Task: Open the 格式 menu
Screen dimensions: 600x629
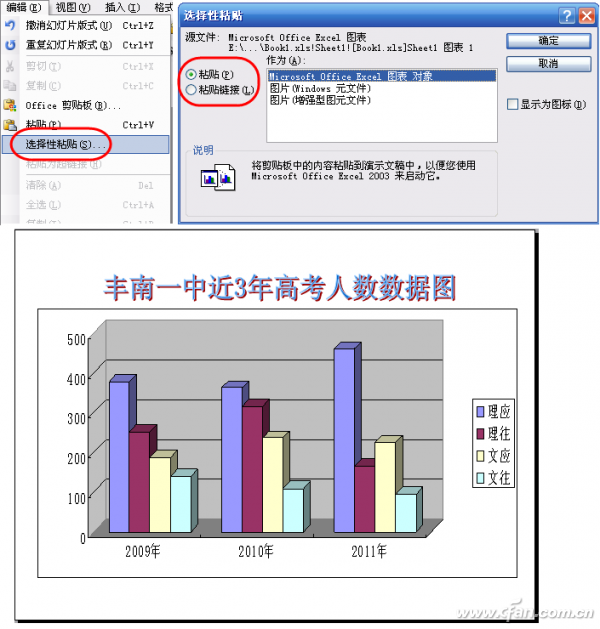Action: coord(164,7)
